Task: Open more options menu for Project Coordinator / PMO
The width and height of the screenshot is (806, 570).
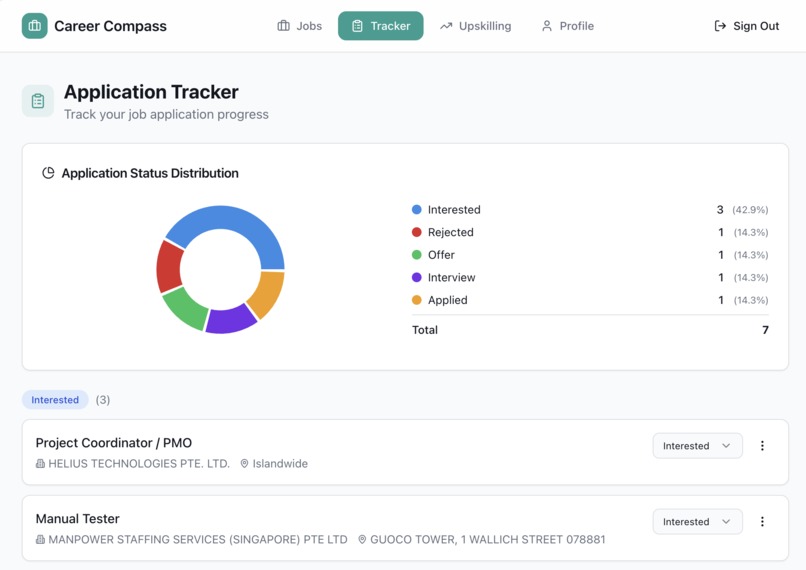Action: [762, 446]
